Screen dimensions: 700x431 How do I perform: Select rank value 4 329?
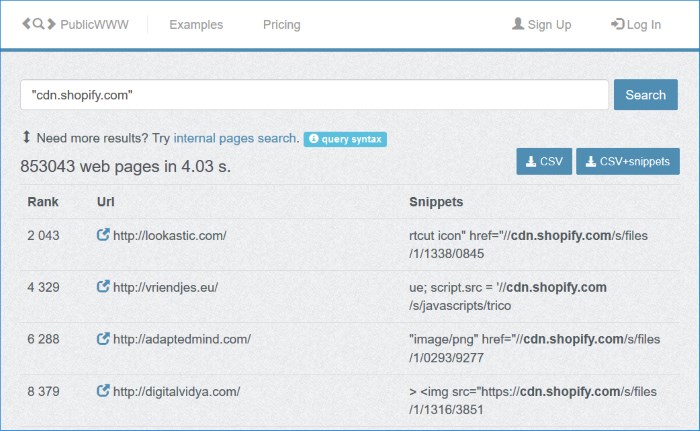pyautogui.click(x=43, y=287)
